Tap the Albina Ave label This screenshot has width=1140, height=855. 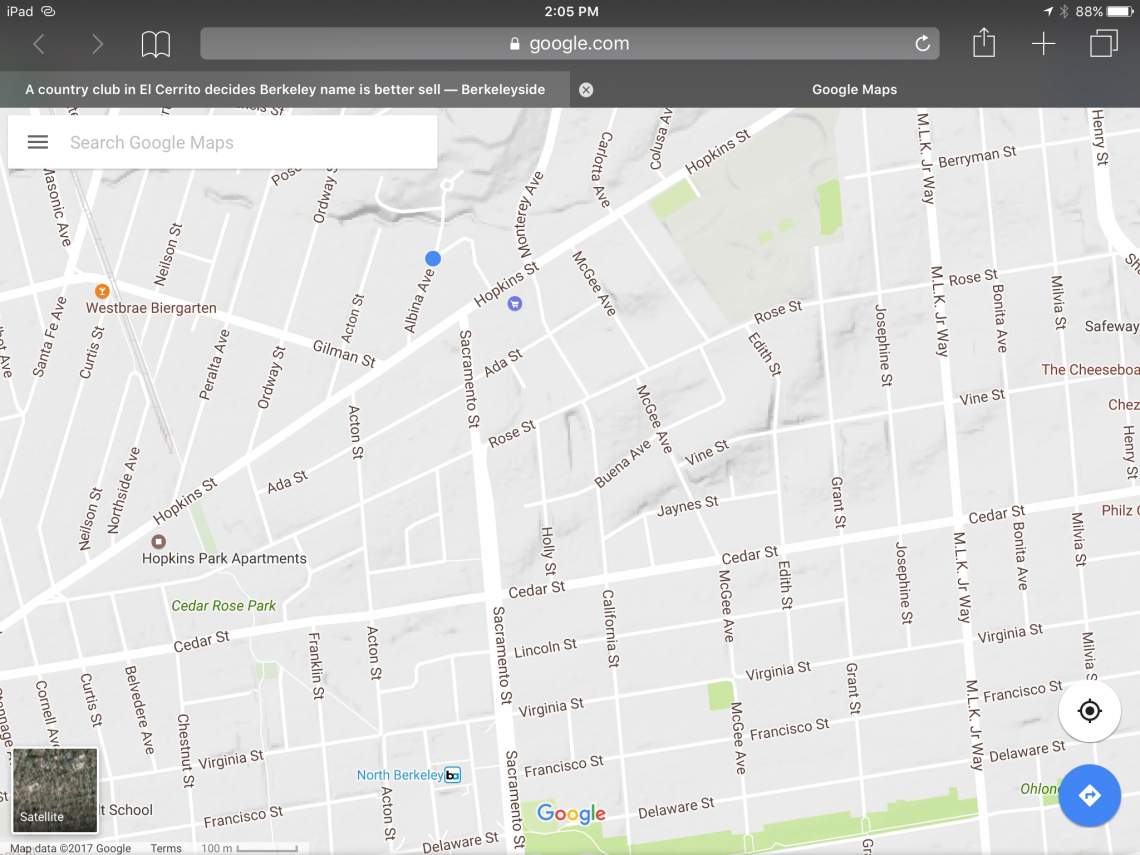(x=419, y=301)
